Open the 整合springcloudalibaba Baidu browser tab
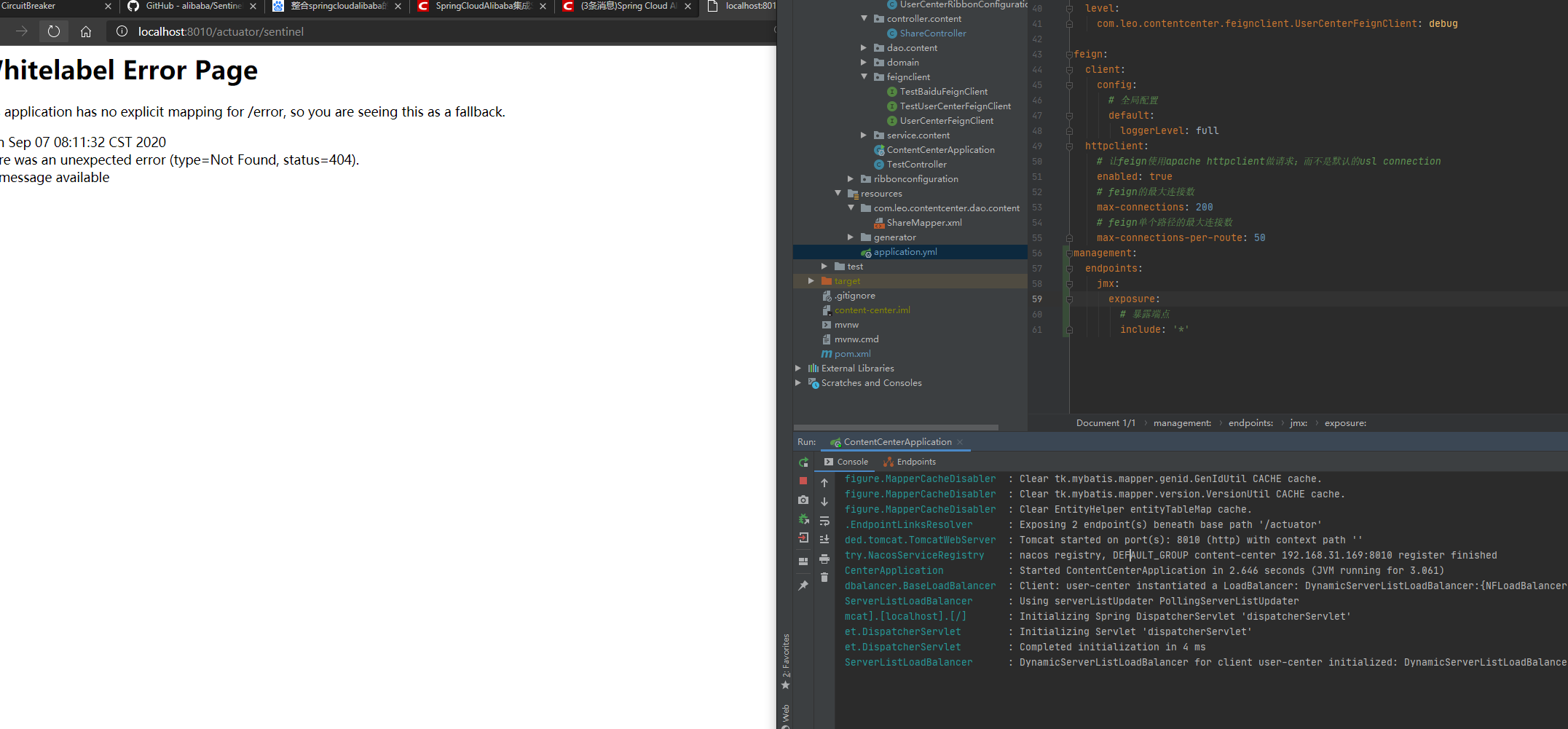Viewport: 1568px width, 729px height. point(338,6)
